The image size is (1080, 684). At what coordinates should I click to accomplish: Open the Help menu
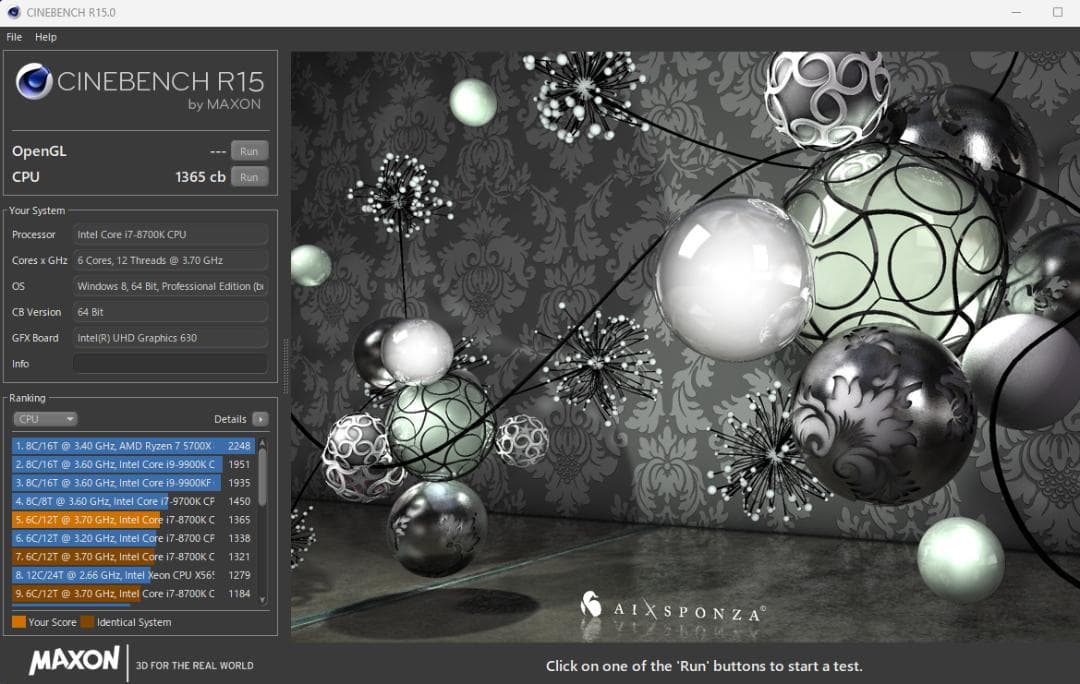(x=45, y=36)
